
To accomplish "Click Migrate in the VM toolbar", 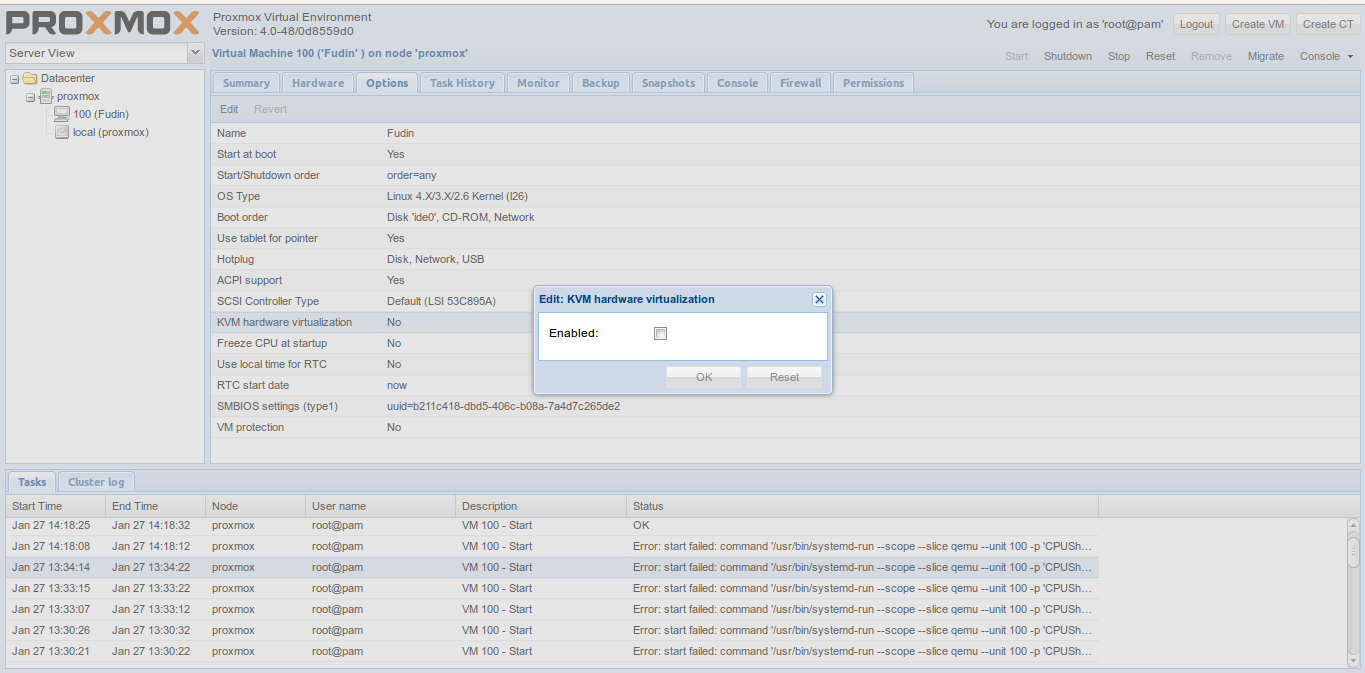I will [x=1266, y=56].
